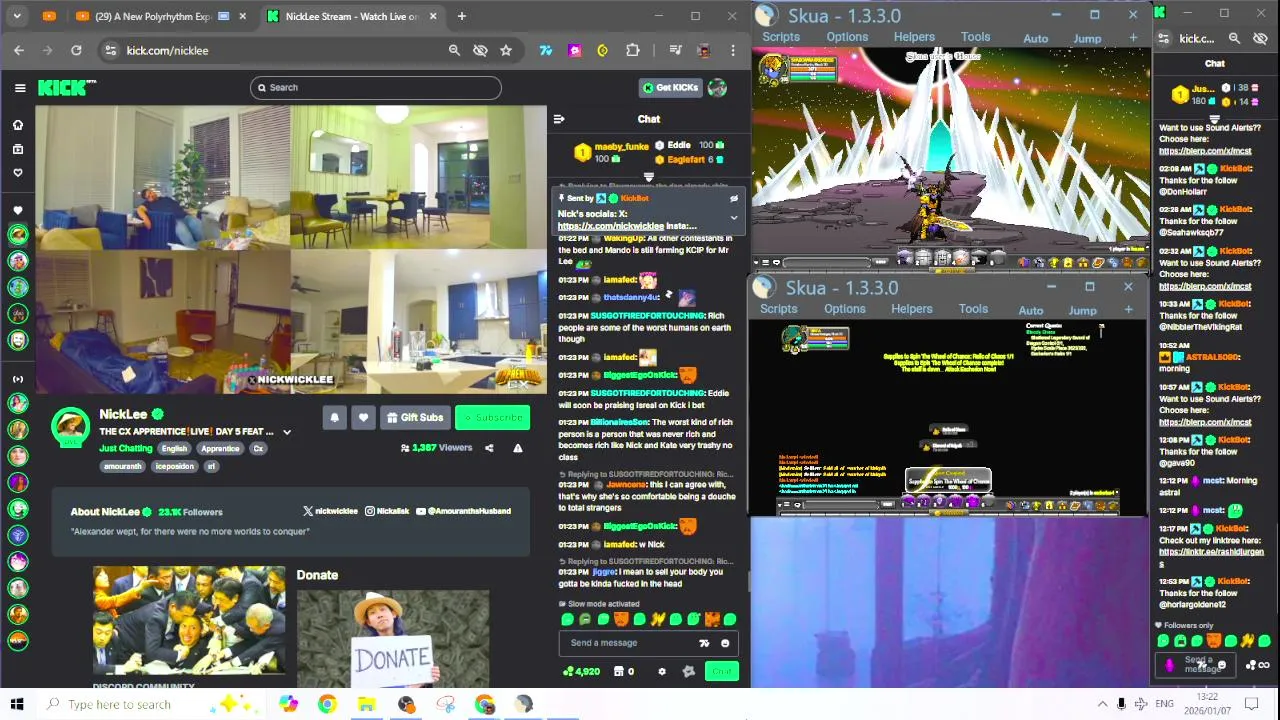This screenshot has width=1280, height=720.
Task: Select the Apprentice tag
Action: click(x=220, y=448)
